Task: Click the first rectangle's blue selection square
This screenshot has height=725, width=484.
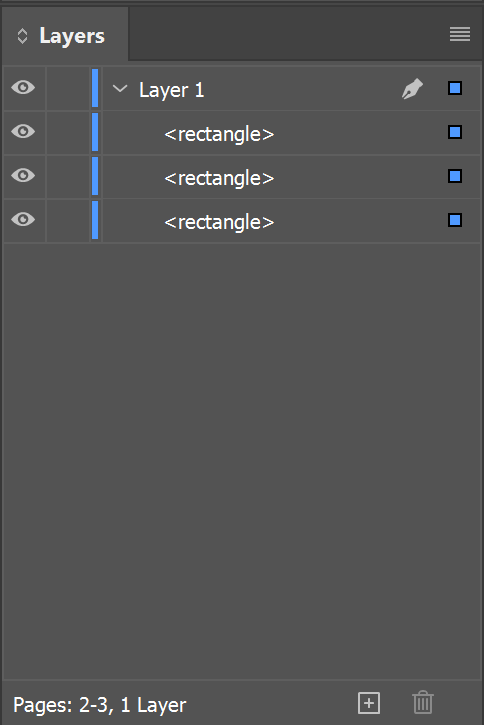Action: [455, 132]
